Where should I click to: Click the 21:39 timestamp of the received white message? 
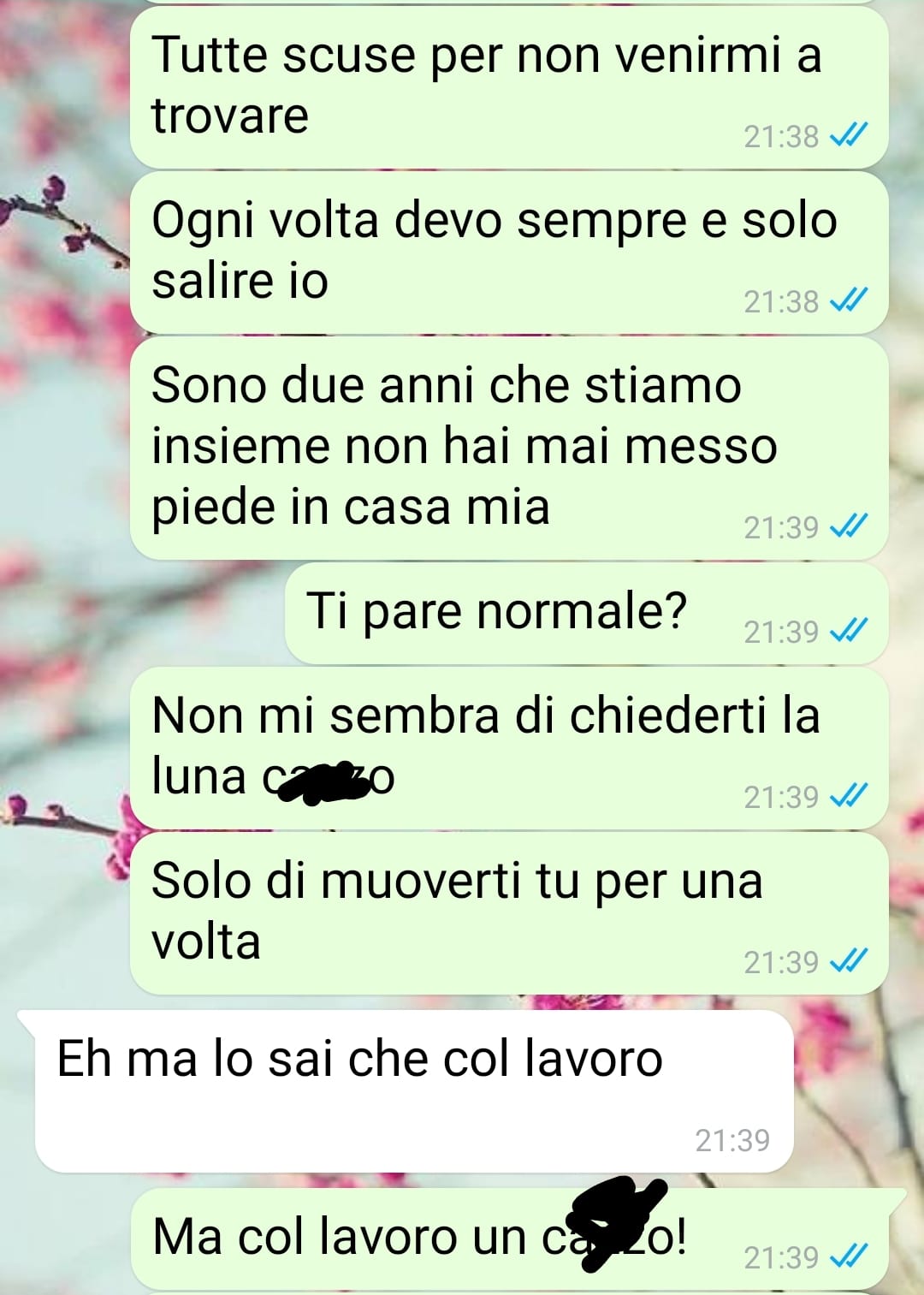732,1140
